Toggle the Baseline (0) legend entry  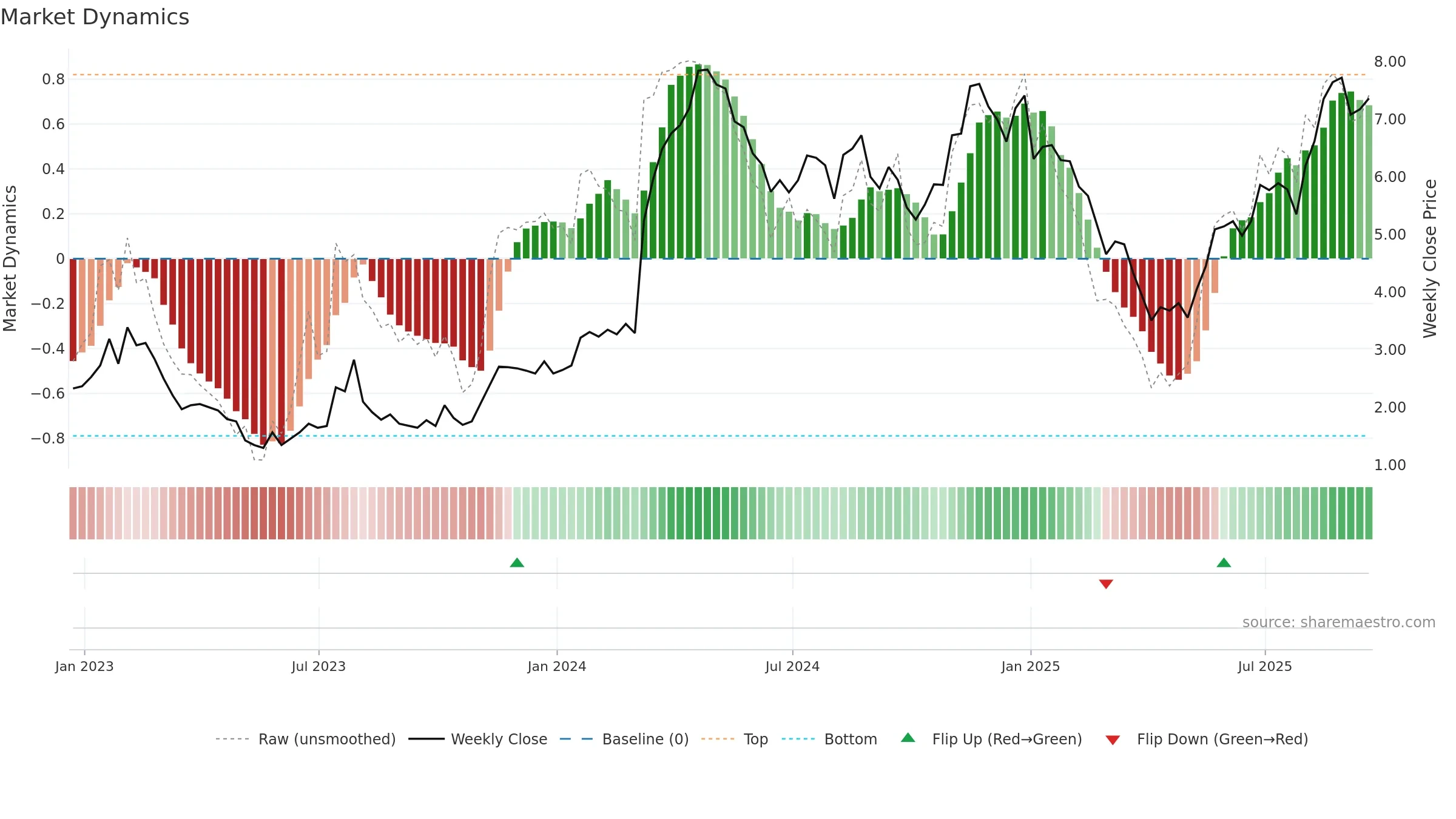624,739
